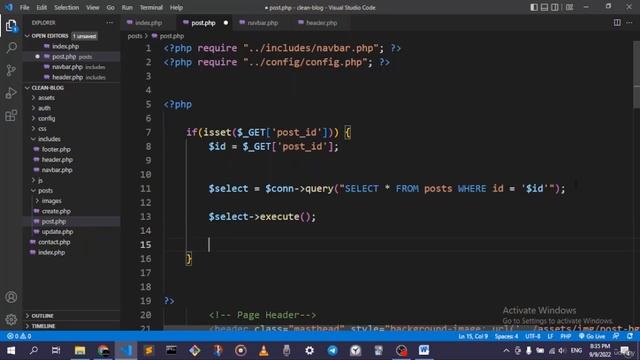Open Sublime Text from taskbar
640x360 pixels.
(x=149, y=350)
